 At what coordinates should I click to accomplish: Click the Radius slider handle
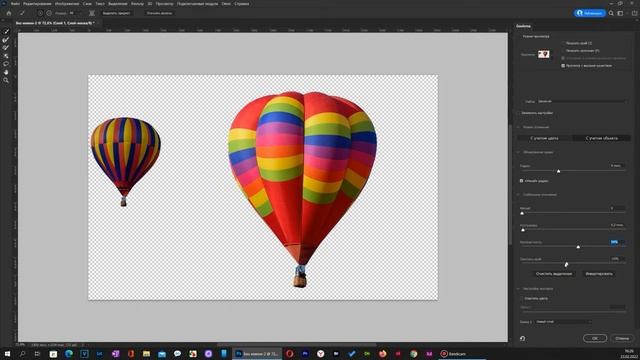point(558,171)
